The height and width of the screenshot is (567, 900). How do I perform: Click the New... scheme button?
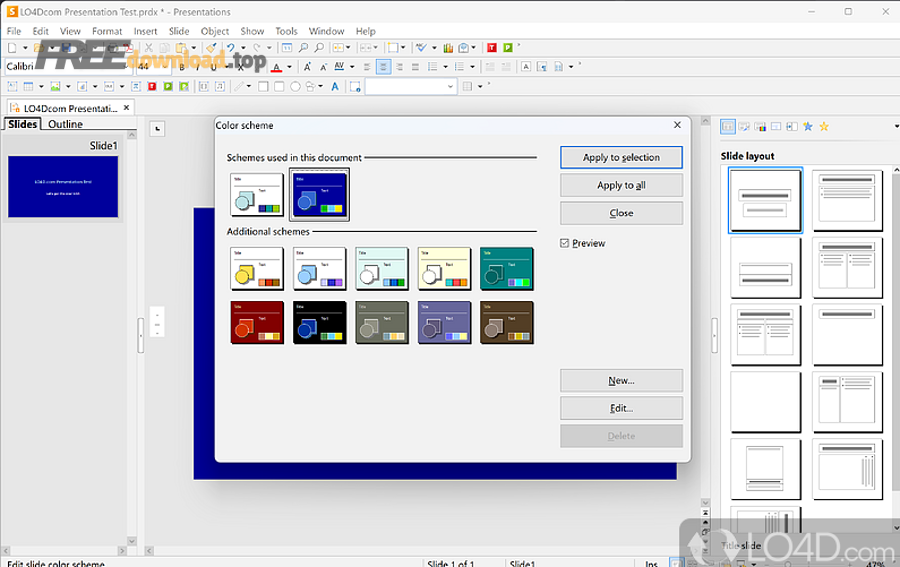[x=621, y=380]
